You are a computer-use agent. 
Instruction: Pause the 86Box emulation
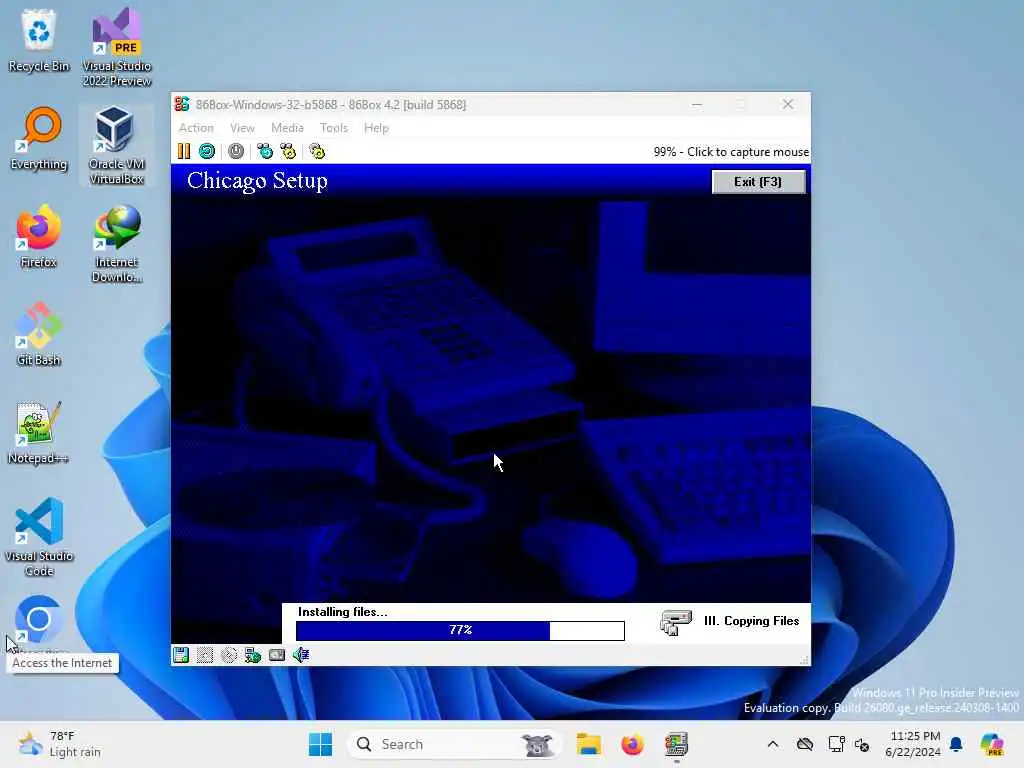click(x=184, y=152)
